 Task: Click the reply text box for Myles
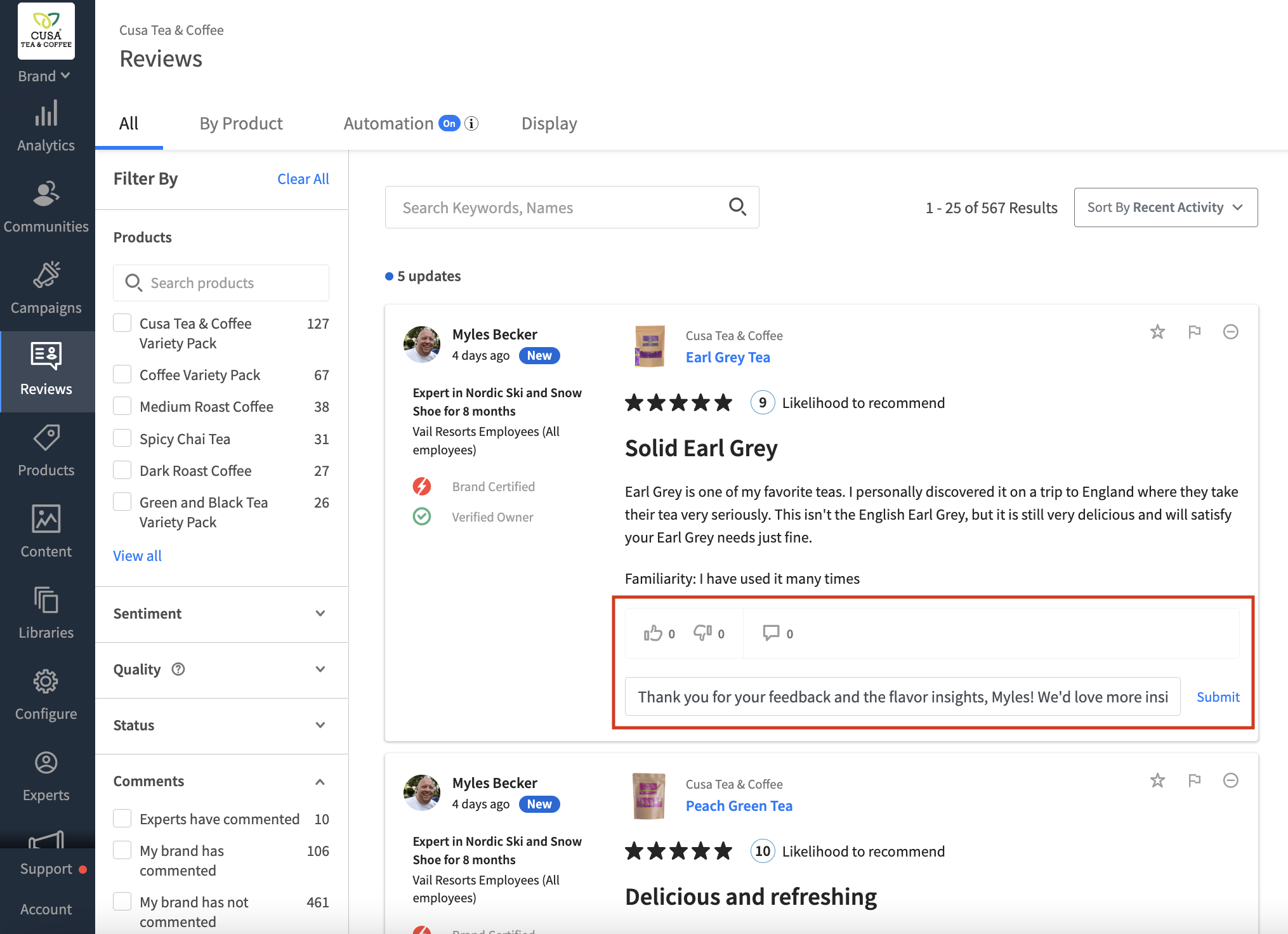point(902,697)
